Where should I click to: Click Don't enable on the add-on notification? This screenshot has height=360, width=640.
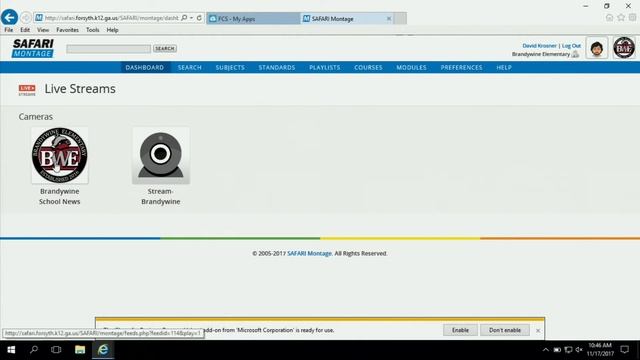click(x=504, y=330)
